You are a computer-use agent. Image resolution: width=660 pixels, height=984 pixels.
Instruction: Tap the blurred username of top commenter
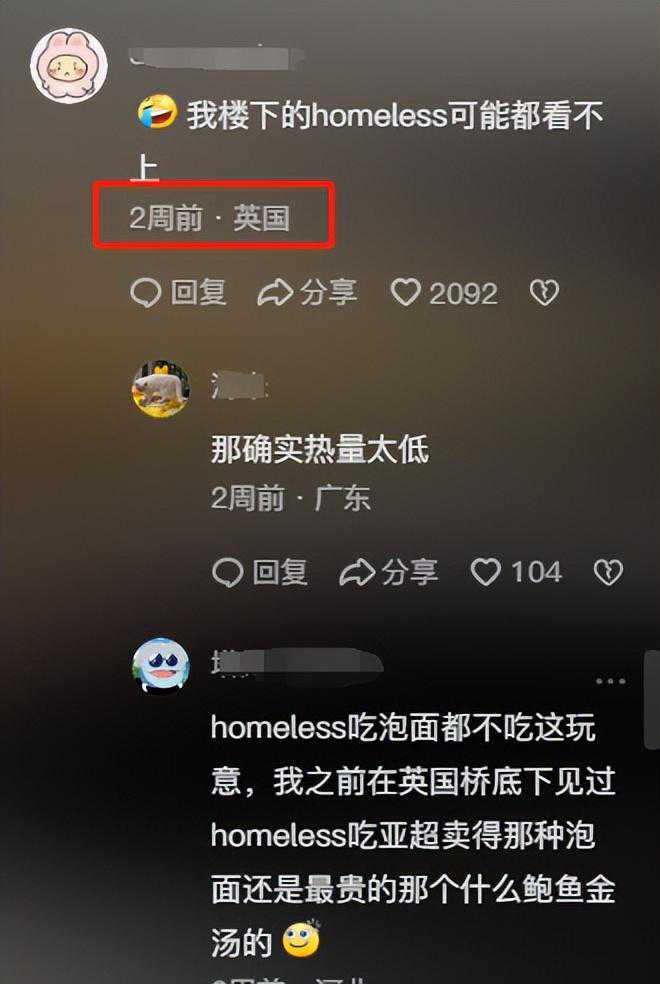pyautogui.click(x=217, y=58)
